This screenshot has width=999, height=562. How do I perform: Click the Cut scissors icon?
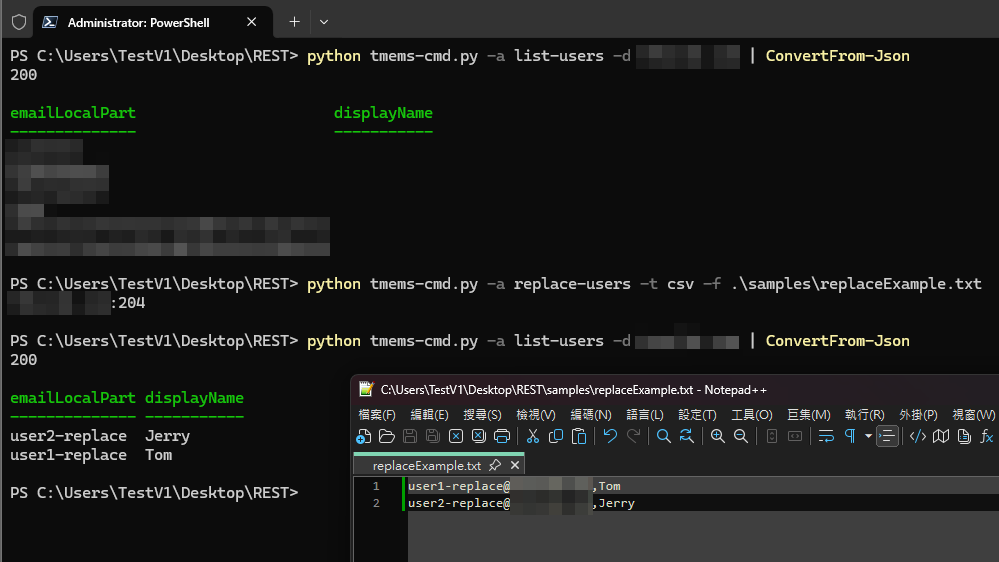pos(533,436)
